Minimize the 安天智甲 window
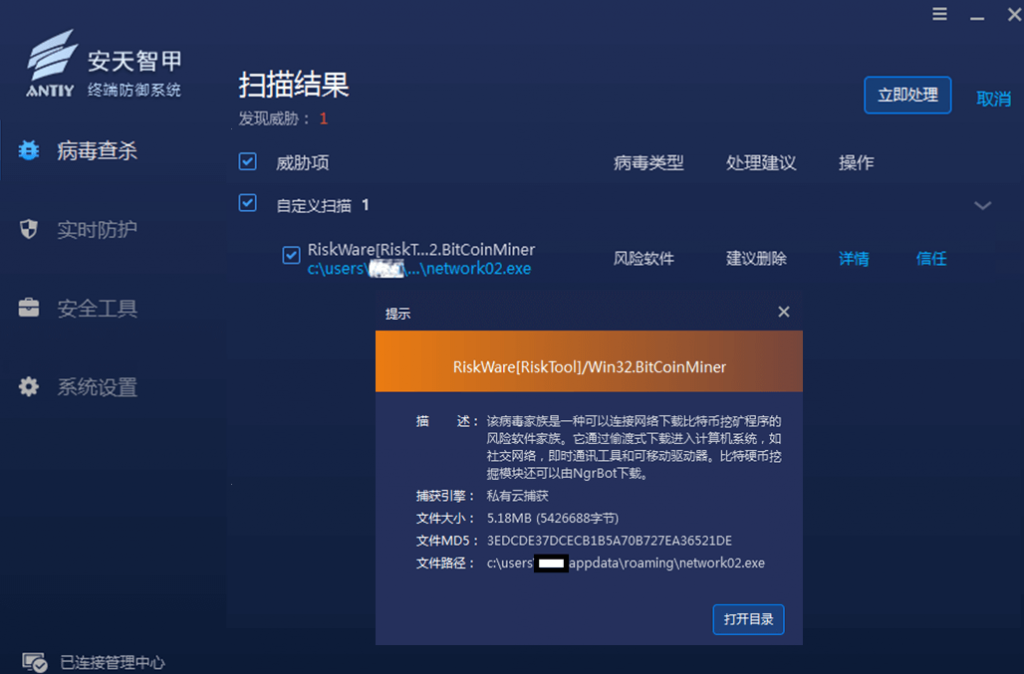This screenshot has height=674, width=1024. [974, 14]
